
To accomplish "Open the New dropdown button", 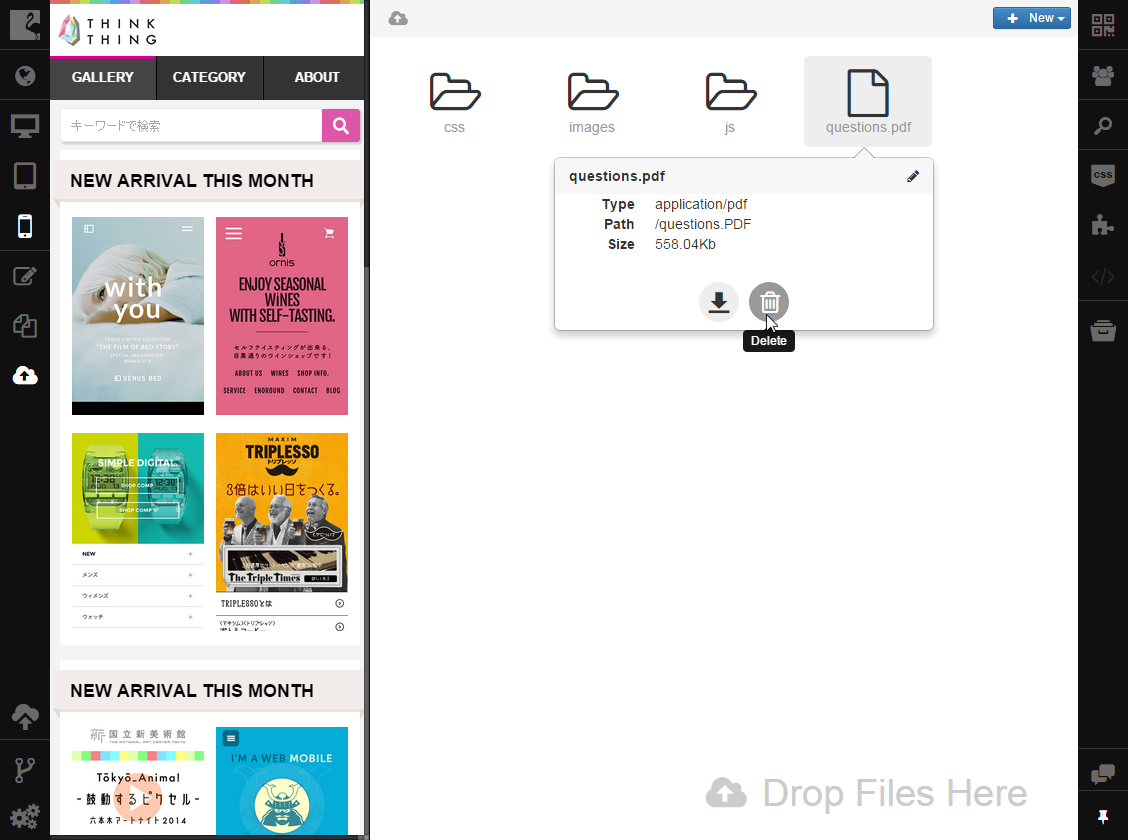I will [x=1032, y=18].
